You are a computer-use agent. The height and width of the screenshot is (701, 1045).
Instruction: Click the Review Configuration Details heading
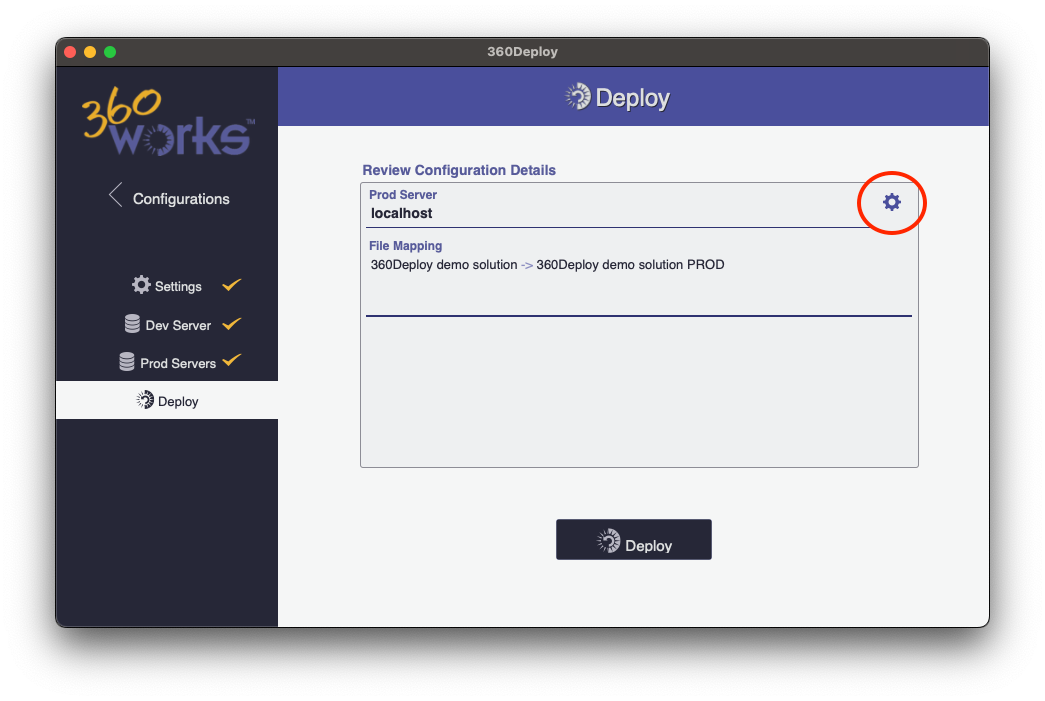tap(459, 170)
